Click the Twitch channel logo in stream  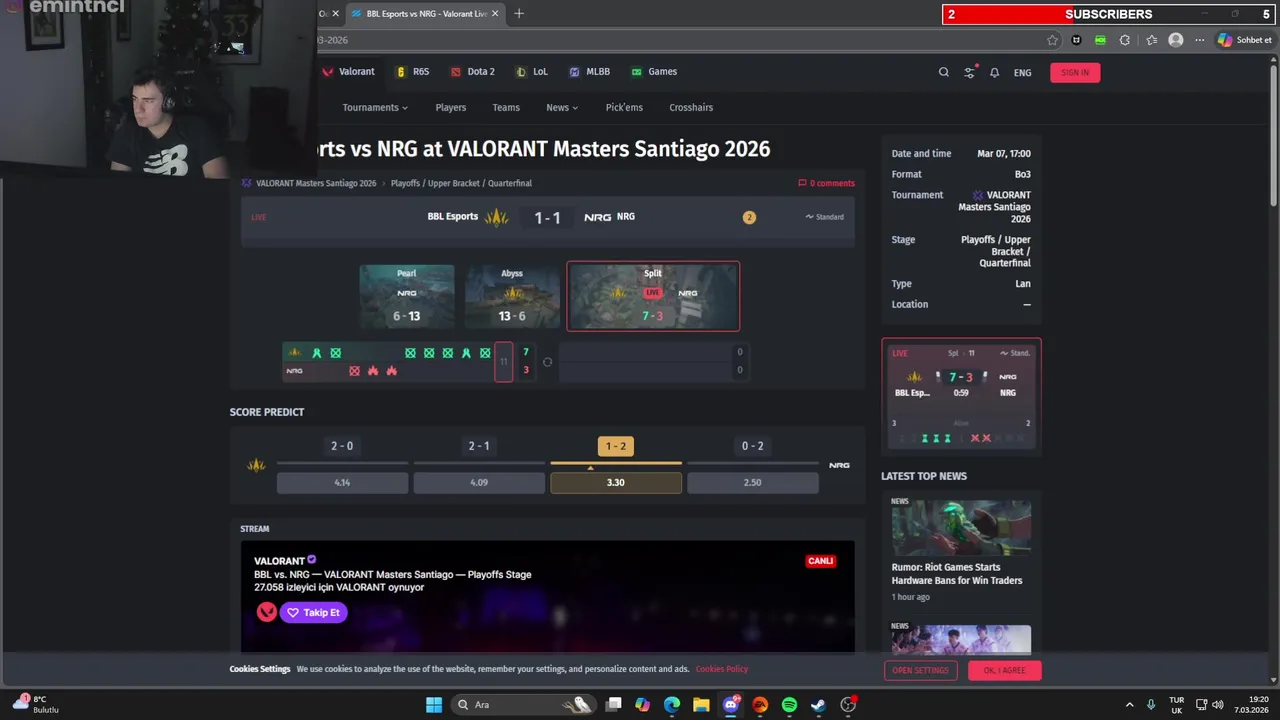tap(266, 612)
